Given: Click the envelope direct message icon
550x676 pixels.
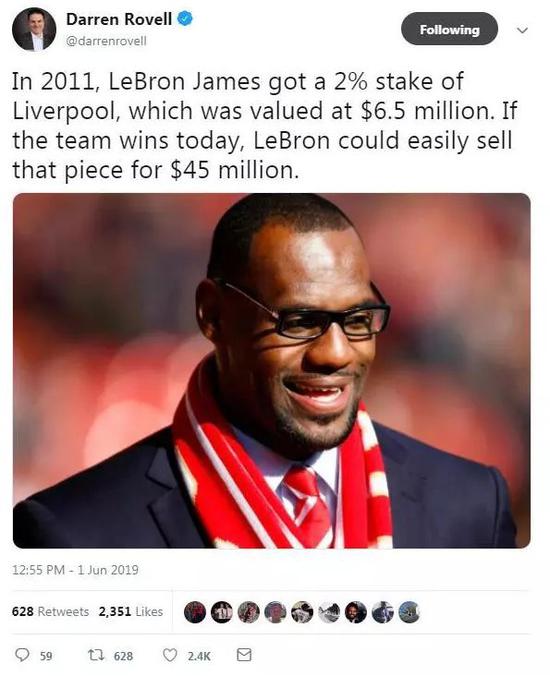Looking at the screenshot, I should point(244,655).
